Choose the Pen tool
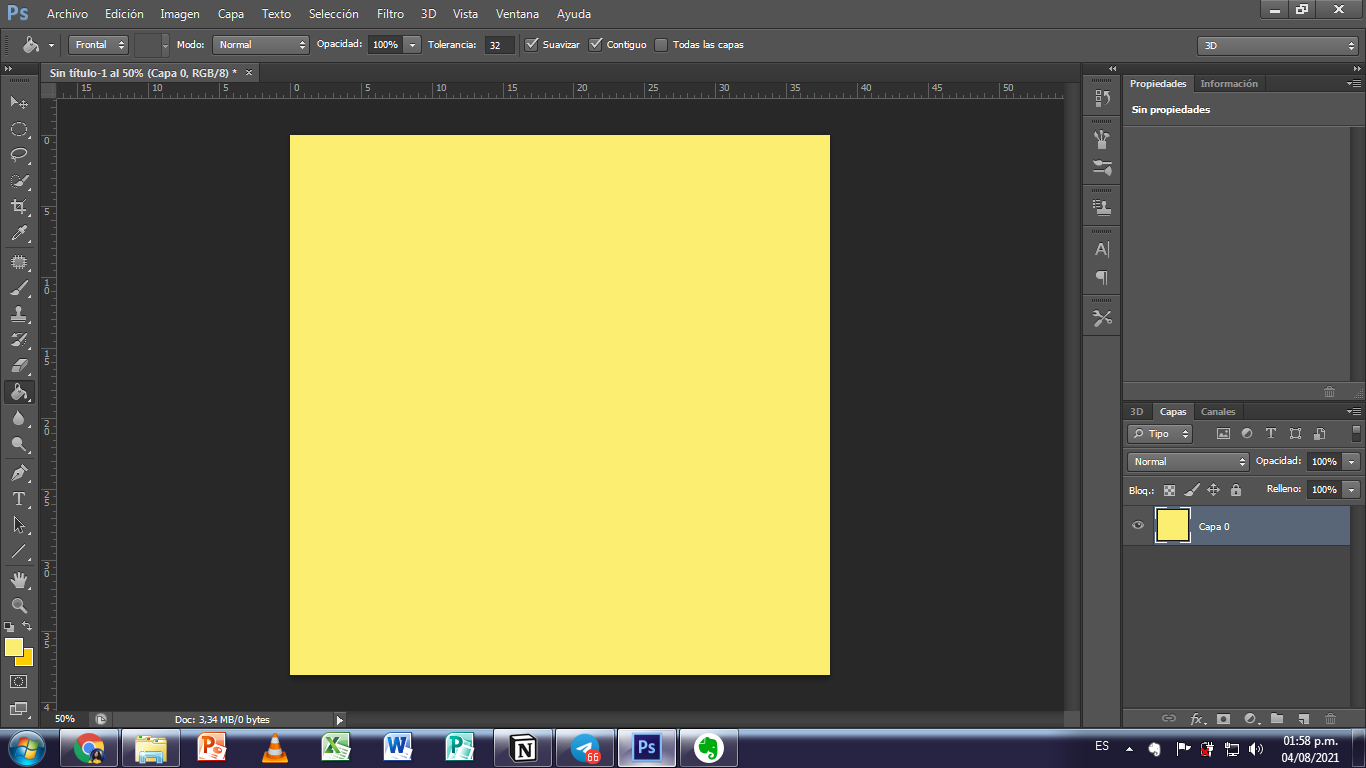The width and height of the screenshot is (1366, 768). 19,472
